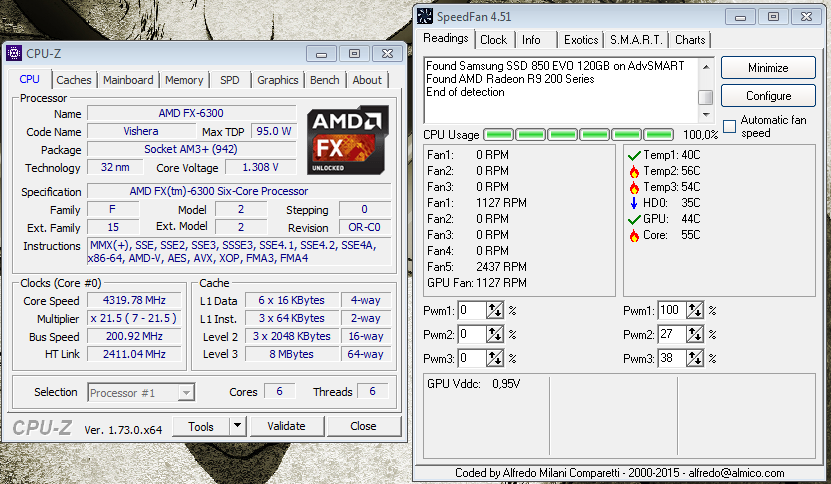
Task: Adjust the right Pwm3 spinner at 38
Action: (x=694, y=358)
